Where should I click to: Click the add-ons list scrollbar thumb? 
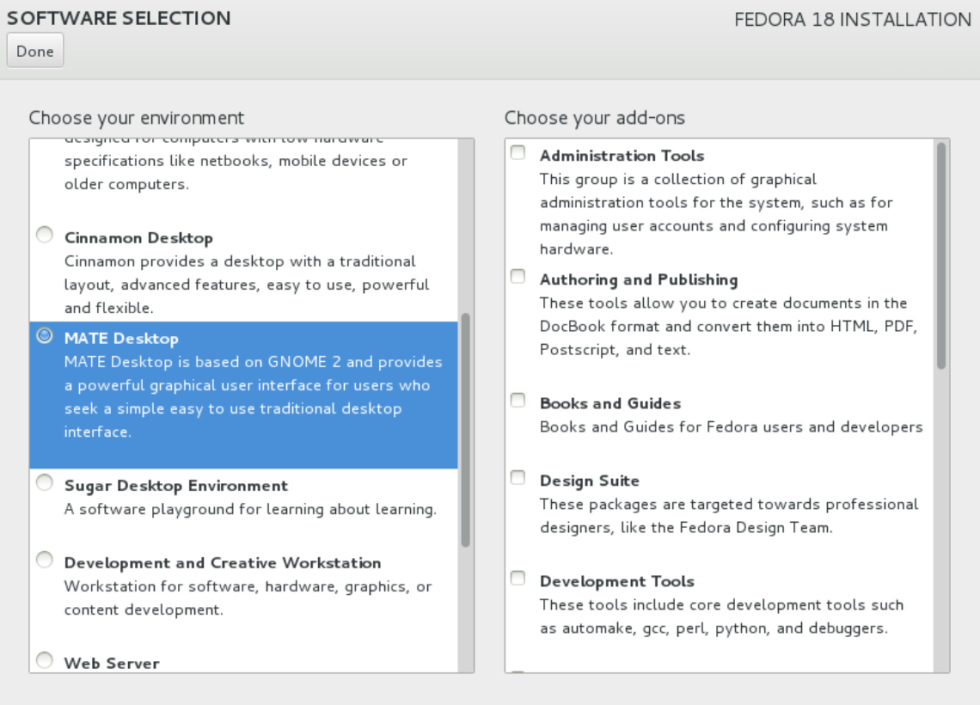(941, 256)
